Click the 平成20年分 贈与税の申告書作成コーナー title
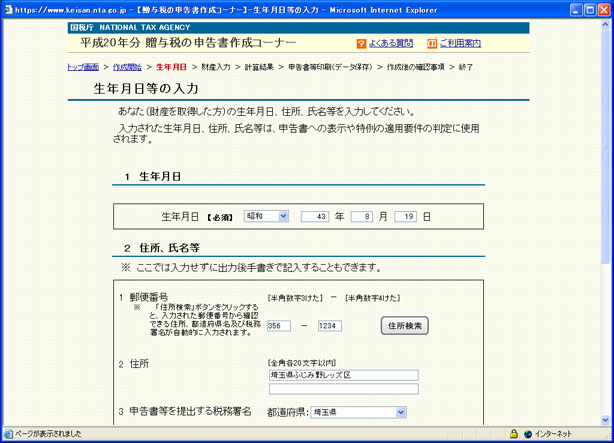This screenshot has height=443, width=614. pos(188,43)
